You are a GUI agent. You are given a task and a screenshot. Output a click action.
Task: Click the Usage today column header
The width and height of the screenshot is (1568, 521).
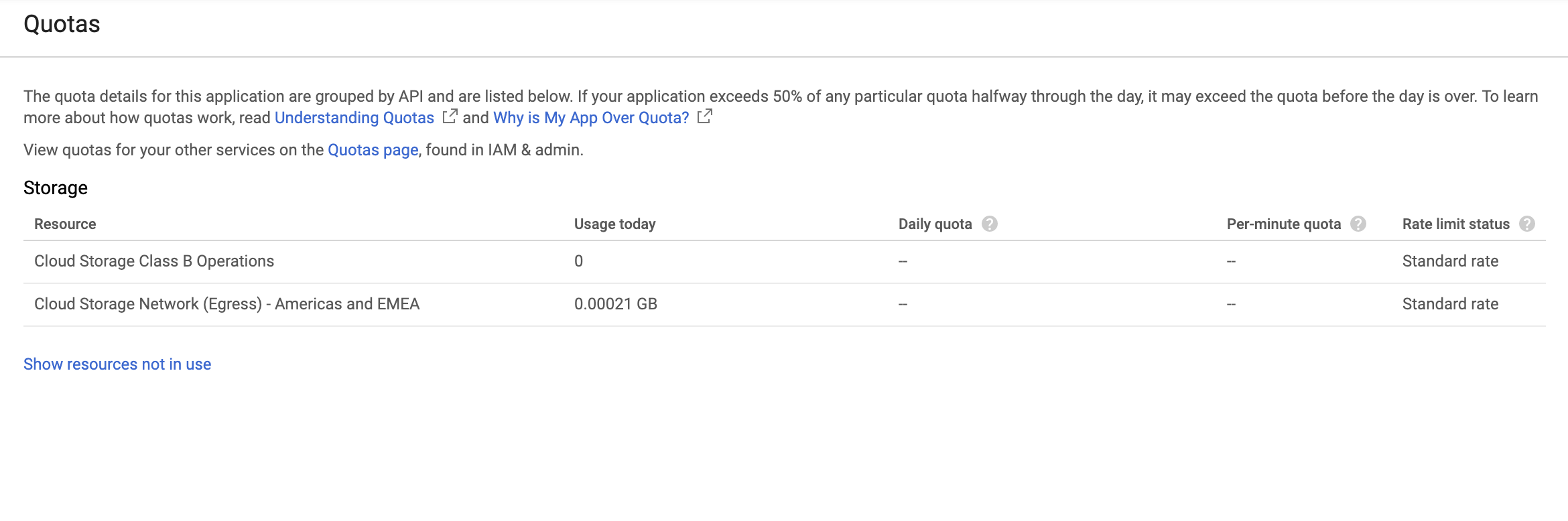coord(614,224)
